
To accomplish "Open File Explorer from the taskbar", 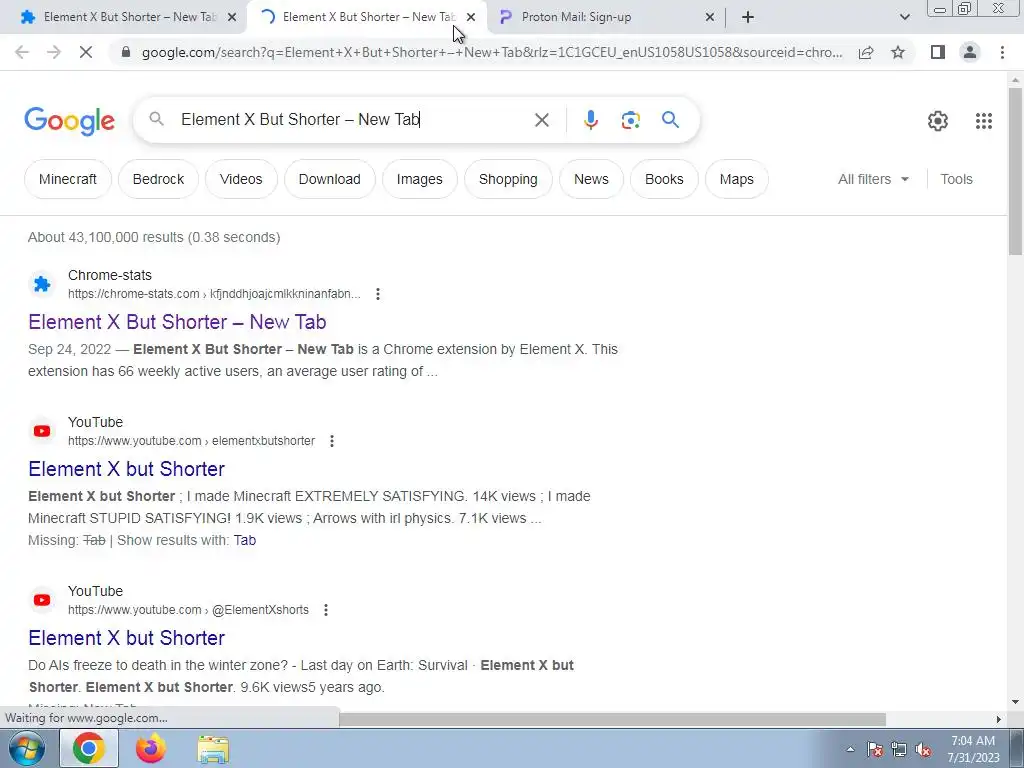I will pos(213,749).
